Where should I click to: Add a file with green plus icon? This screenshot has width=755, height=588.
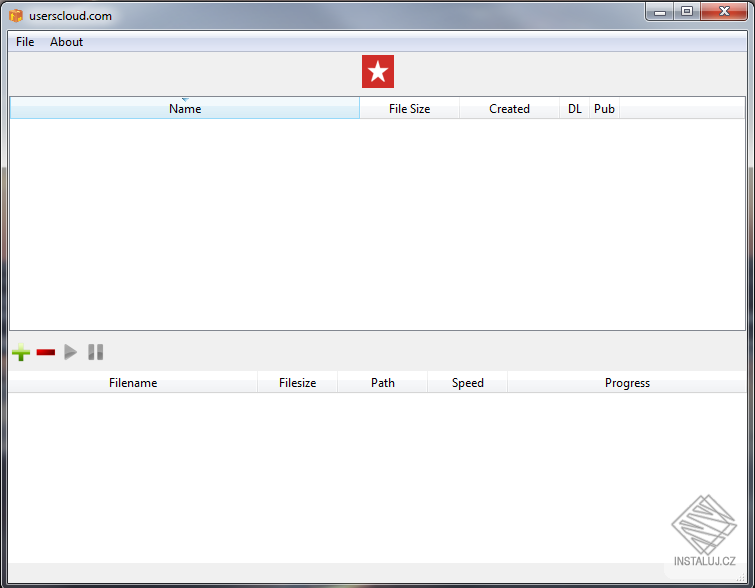tap(21, 352)
